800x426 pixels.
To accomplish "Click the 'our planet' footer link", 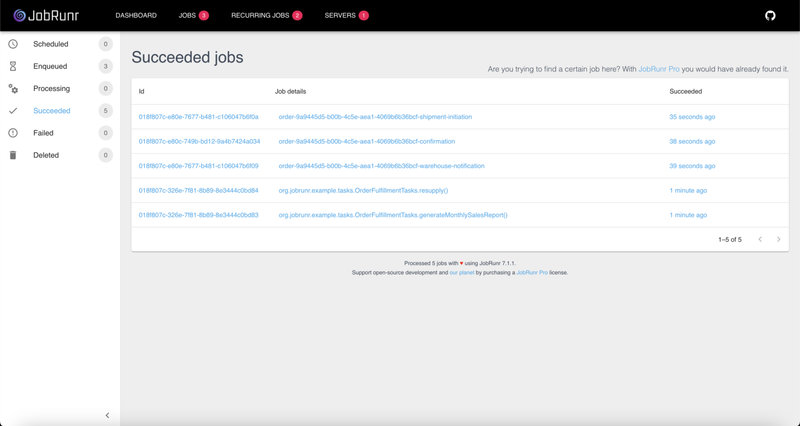I will [x=462, y=272].
